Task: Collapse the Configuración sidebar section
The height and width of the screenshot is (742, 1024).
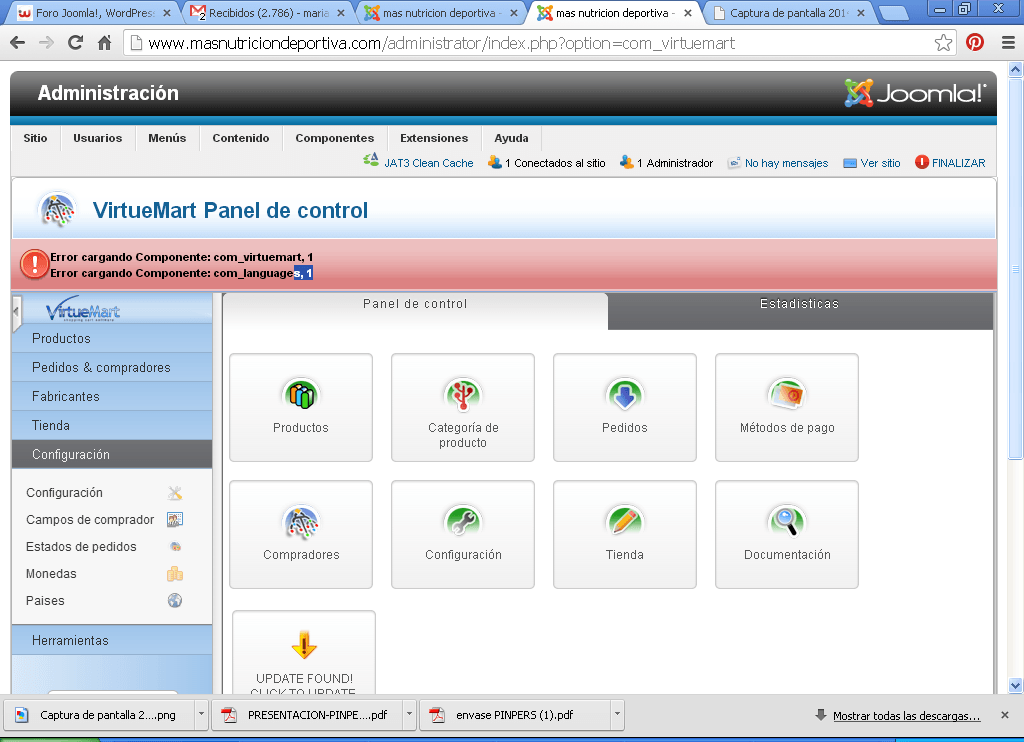Action: 112,454
